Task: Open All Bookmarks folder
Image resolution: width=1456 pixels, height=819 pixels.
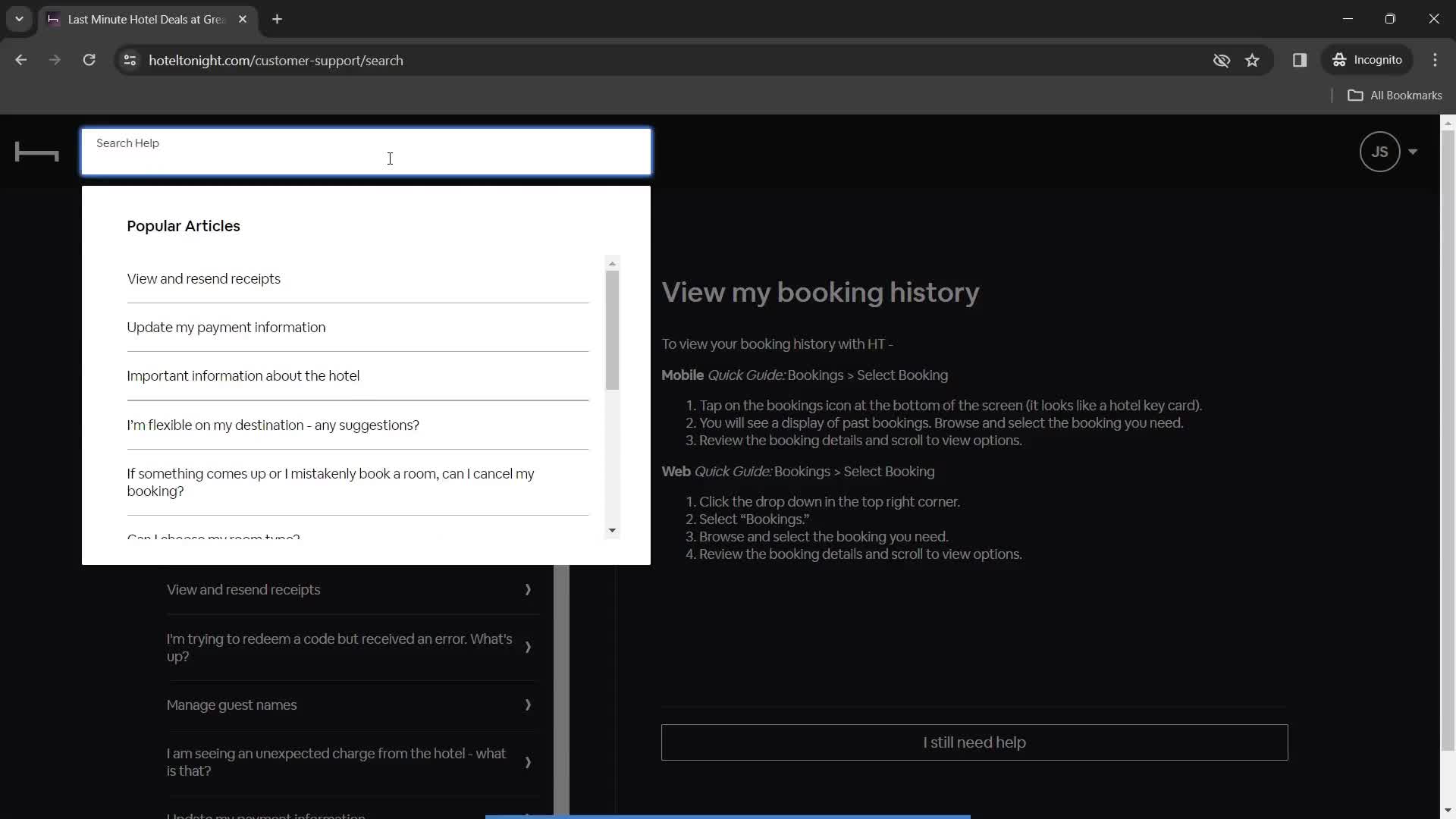Action: [1395, 95]
